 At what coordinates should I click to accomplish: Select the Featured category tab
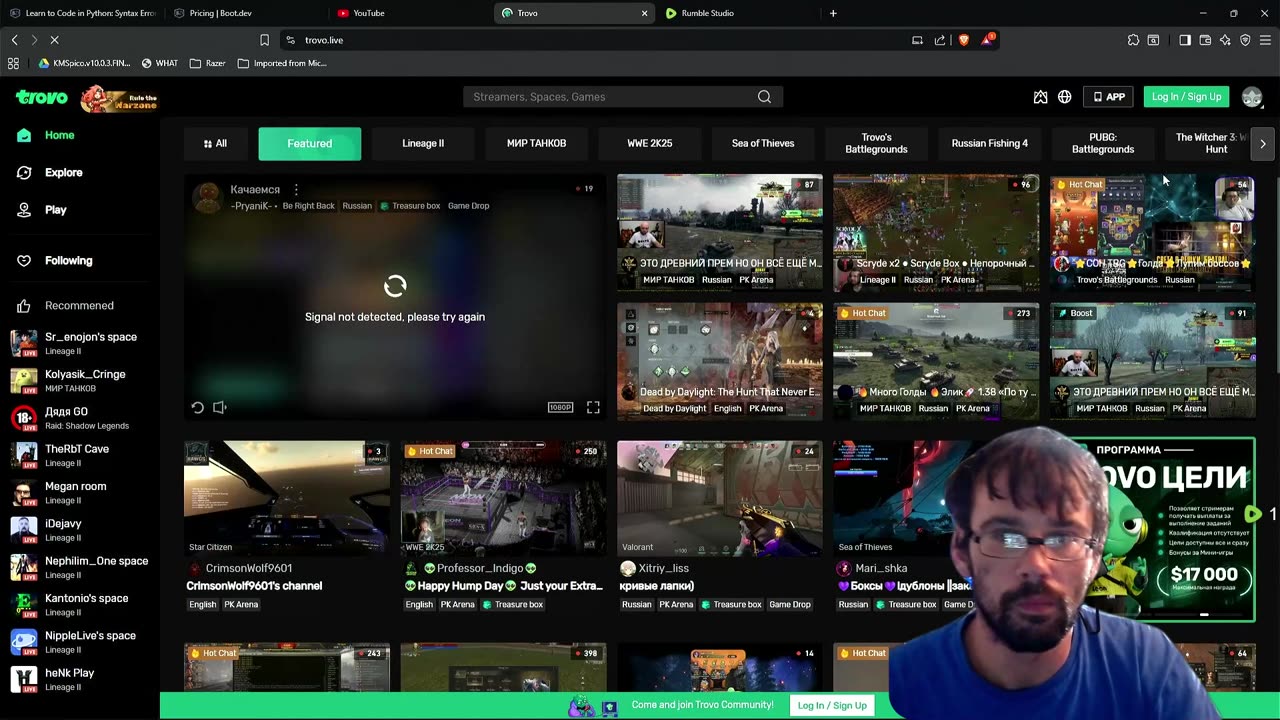click(310, 143)
